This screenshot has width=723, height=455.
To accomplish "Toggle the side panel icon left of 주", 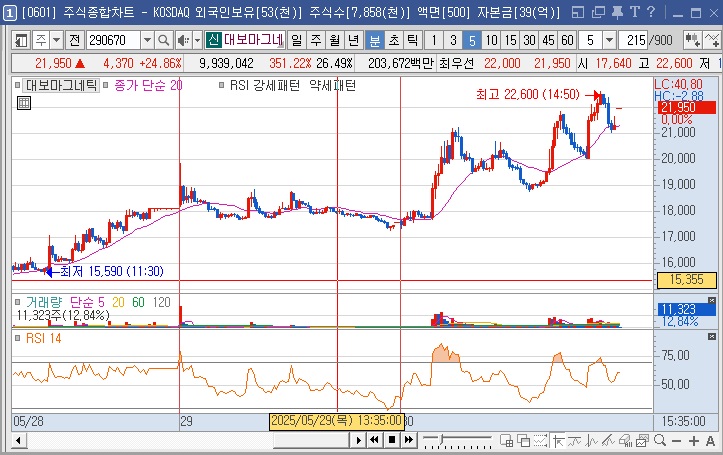I will (21, 41).
